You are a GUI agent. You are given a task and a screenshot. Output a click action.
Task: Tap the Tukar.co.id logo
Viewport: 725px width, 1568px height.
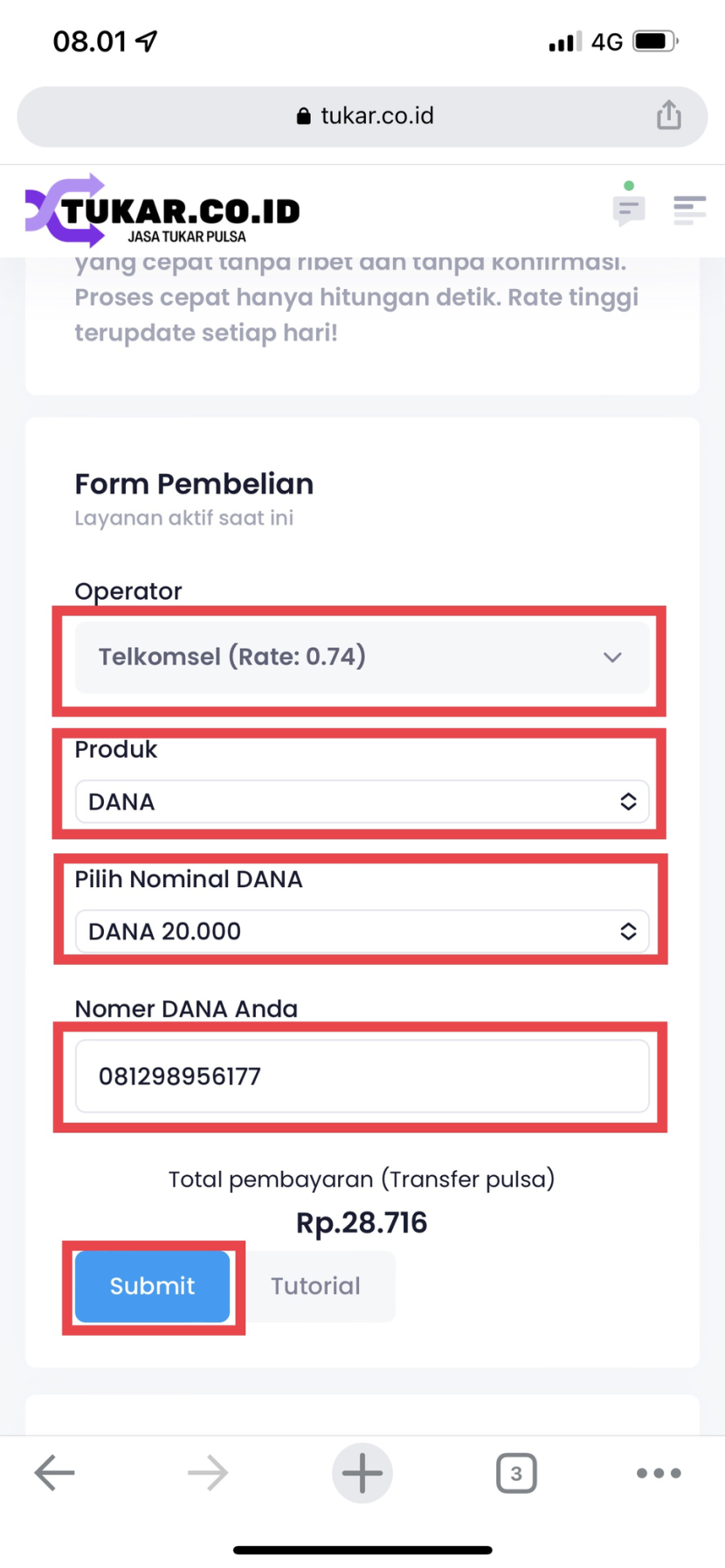coord(163,211)
